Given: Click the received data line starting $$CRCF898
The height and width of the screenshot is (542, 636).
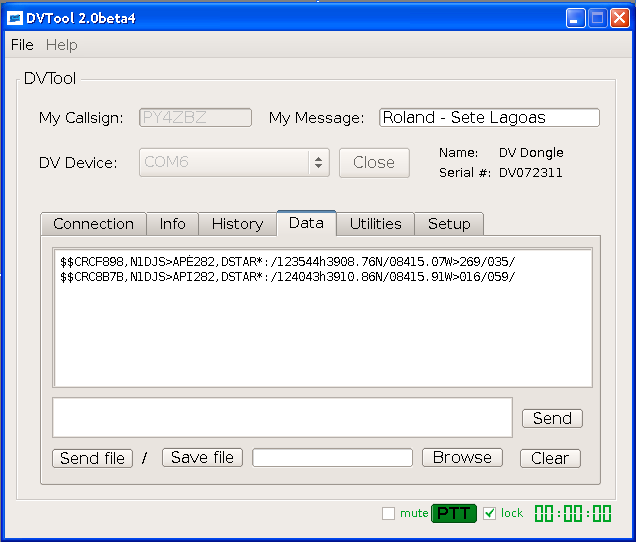Looking at the screenshot, I should pyautogui.click(x=288, y=262).
